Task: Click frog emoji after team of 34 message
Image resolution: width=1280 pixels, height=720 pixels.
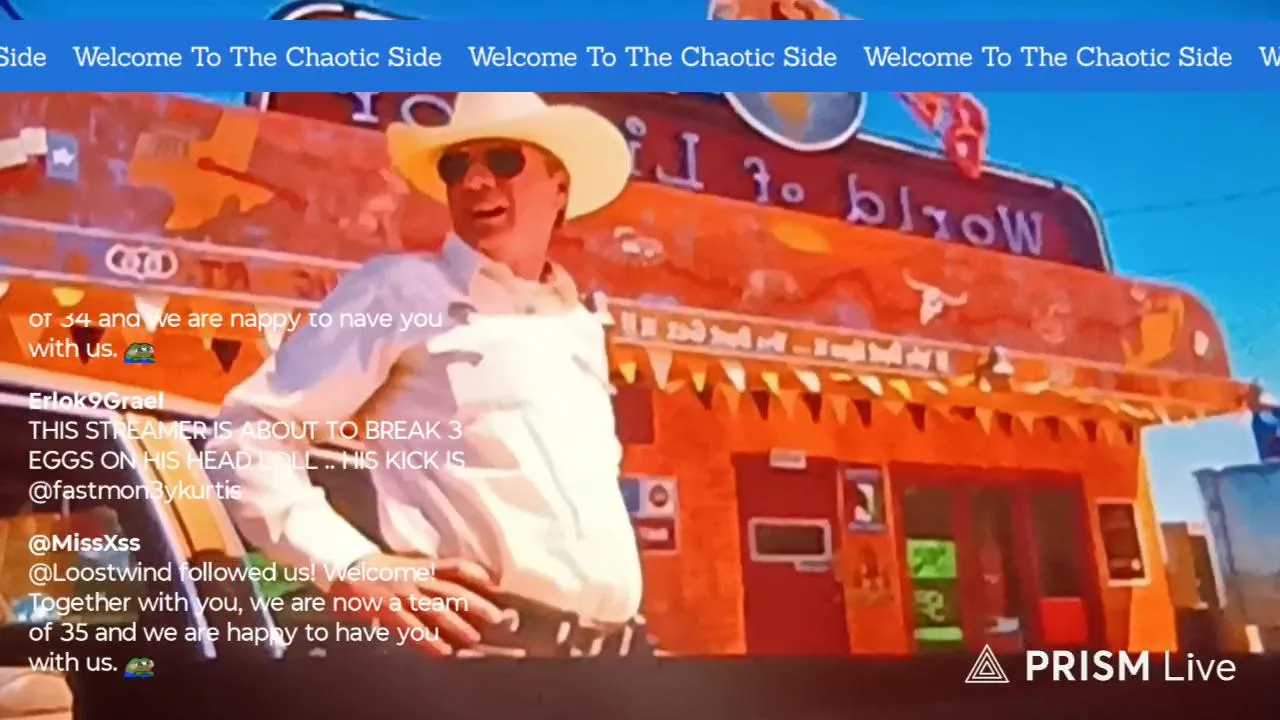Action: pyautogui.click(x=139, y=350)
